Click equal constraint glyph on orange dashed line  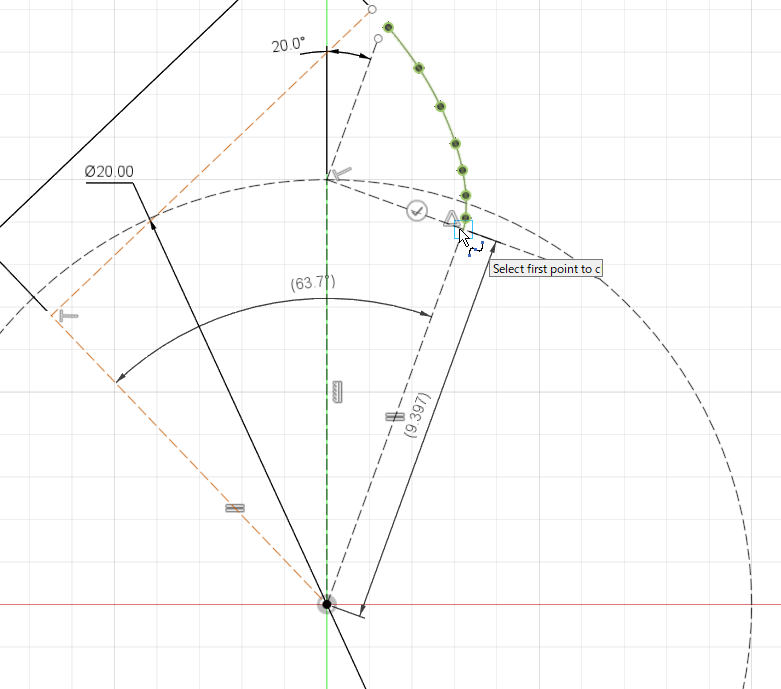(x=235, y=508)
